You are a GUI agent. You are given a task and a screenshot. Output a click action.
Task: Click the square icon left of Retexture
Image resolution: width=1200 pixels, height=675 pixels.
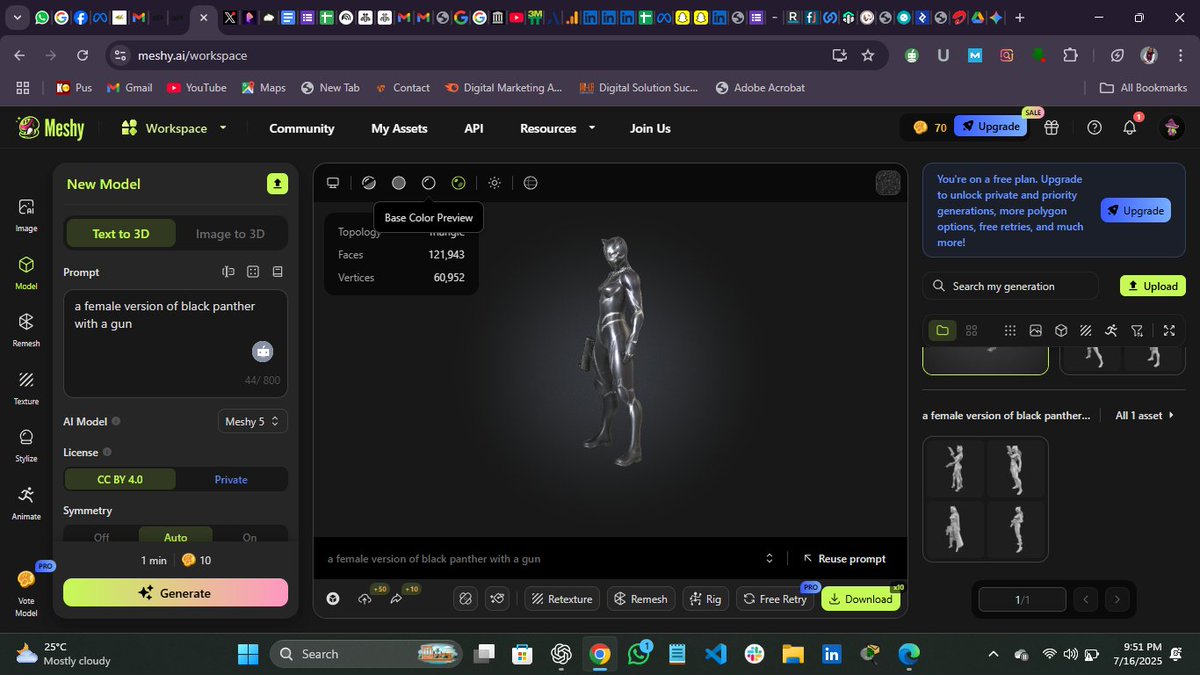[x=465, y=599]
